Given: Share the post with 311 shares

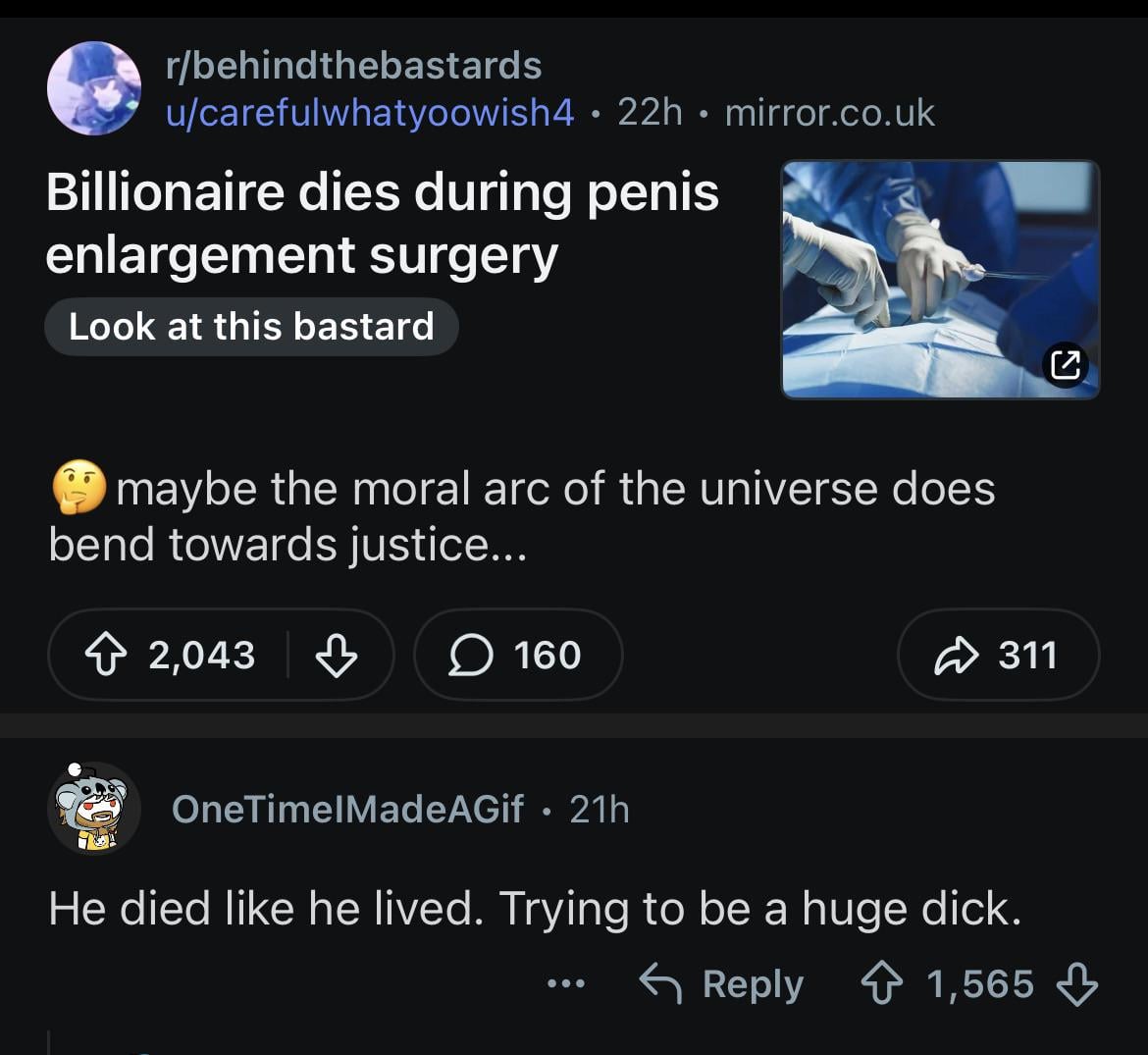Looking at the screenshot, I should 998,655.
